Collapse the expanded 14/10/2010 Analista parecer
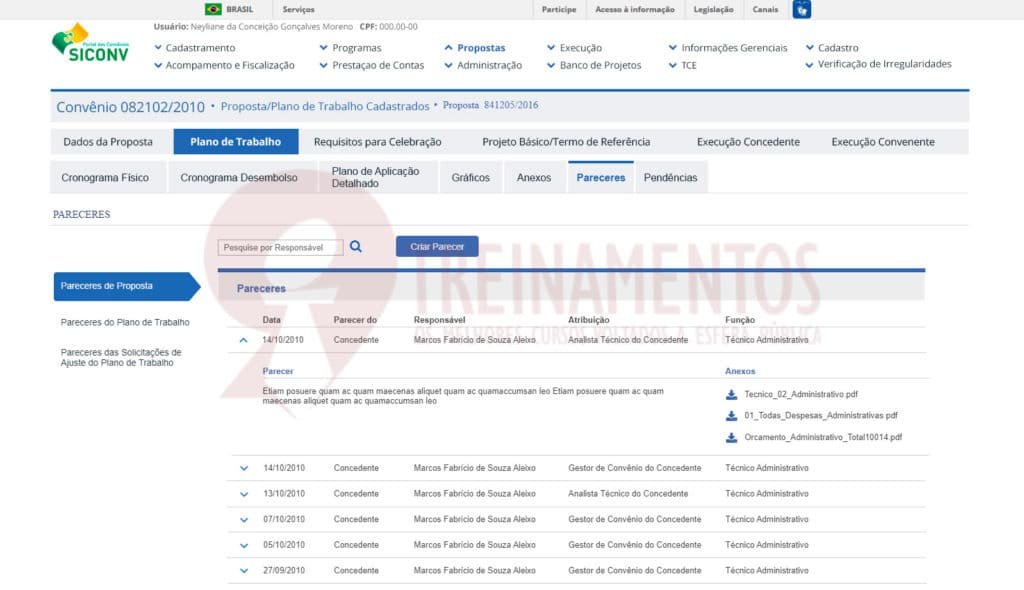Viewport: 1024px width, 590px height. 243,340
